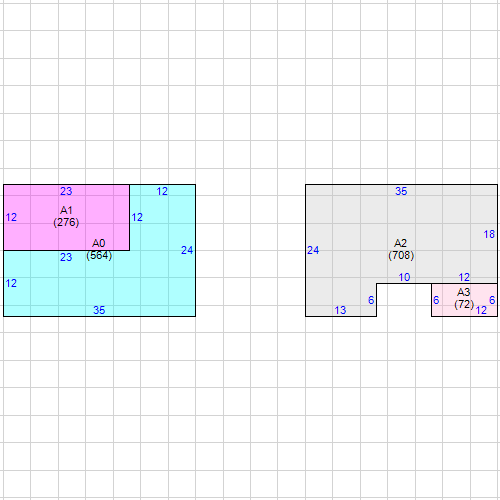Click the "23" dimension atop magenta A1
This screenshot has height=500, width=500.
coord(66,191)
